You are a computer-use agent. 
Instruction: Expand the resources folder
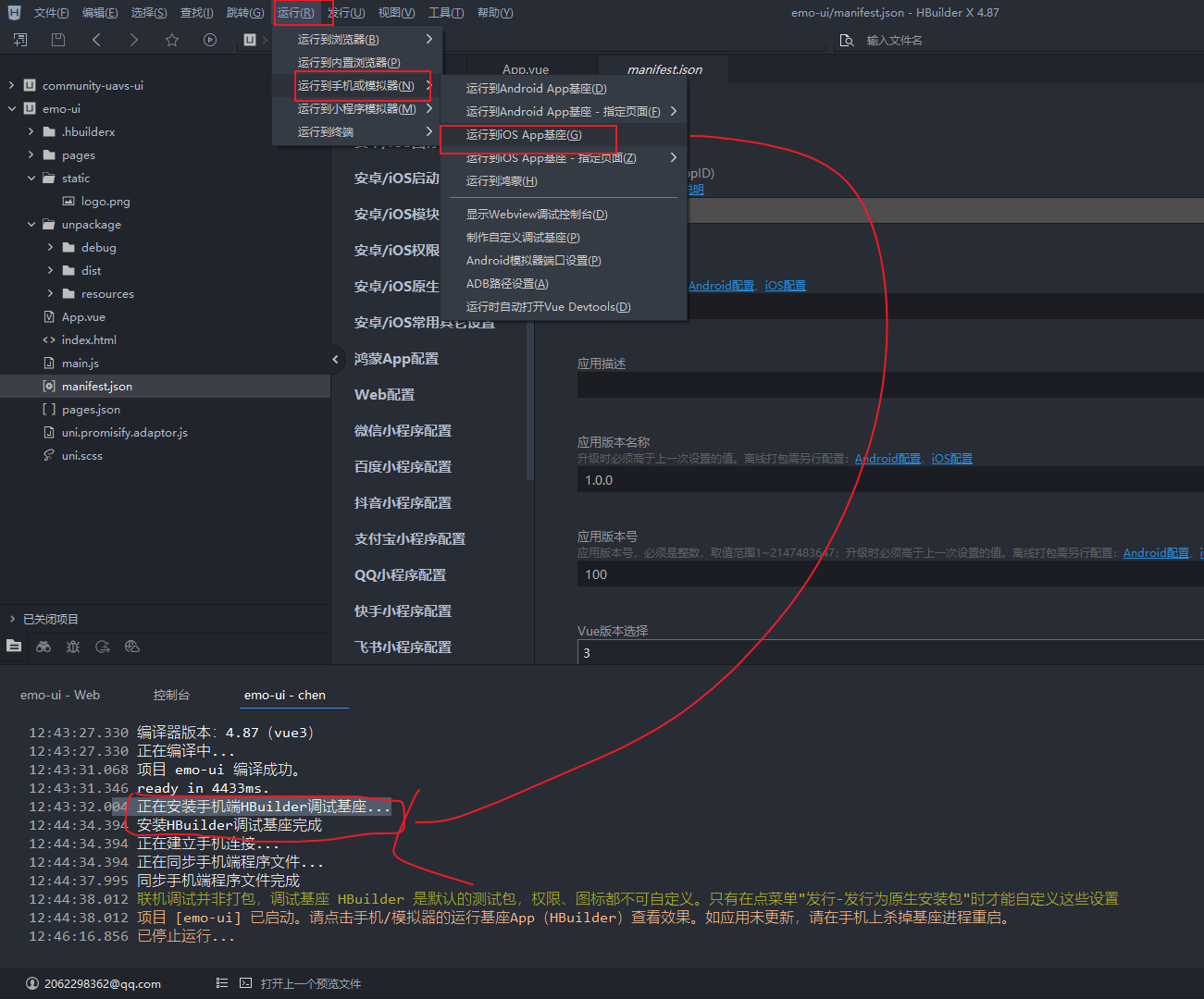pyautogui.click(x=50, y=294)
